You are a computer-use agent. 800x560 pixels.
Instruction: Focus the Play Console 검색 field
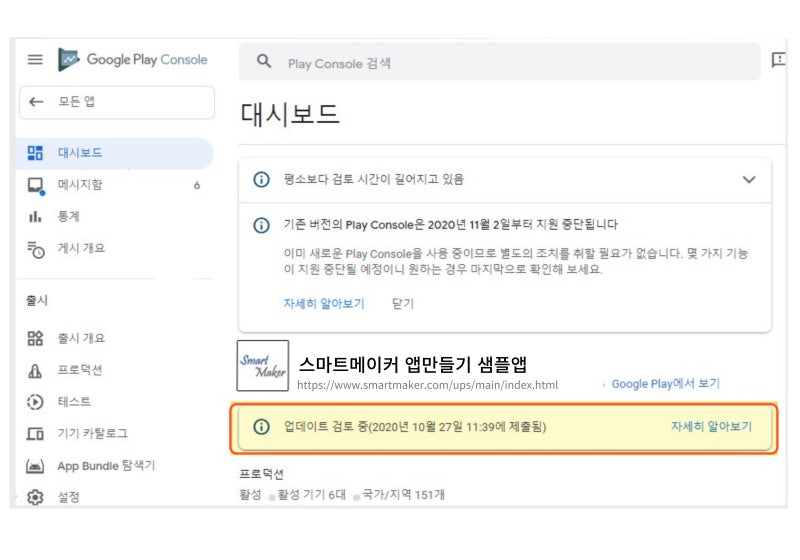(499, 62)
